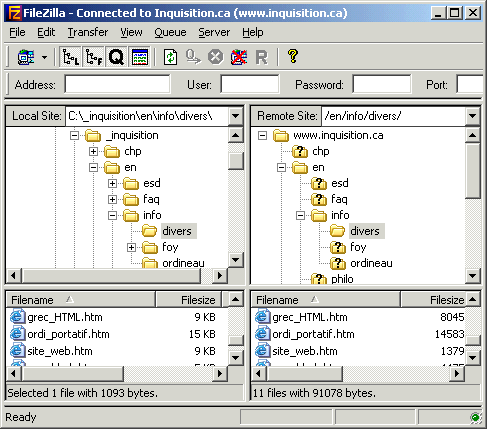Click local tree vertical scrollbar down arrow

pos(235,260)
